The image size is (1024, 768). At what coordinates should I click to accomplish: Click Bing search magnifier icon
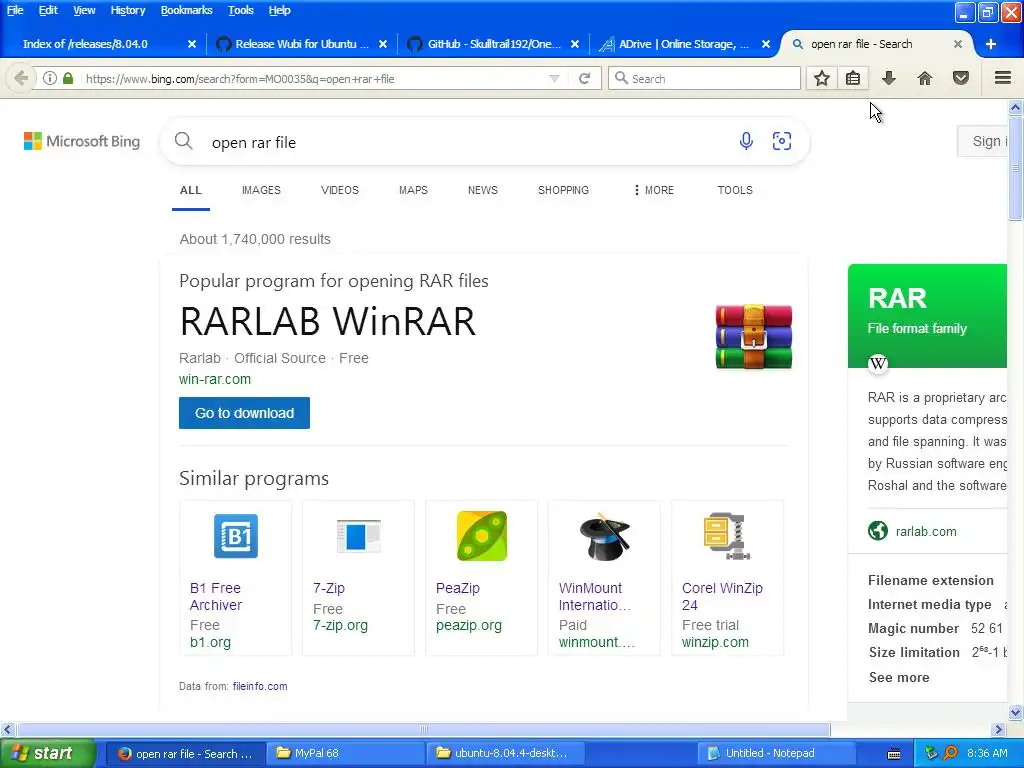click(x=184, y=141)
